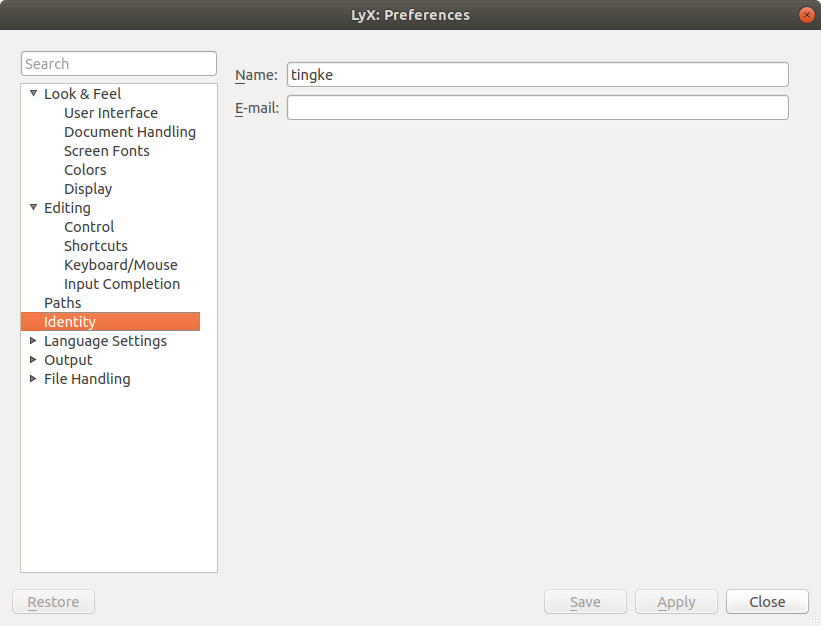Expand the Language Settings section
This screenshot has height=626, width=821.
click(x=33, y=341)
